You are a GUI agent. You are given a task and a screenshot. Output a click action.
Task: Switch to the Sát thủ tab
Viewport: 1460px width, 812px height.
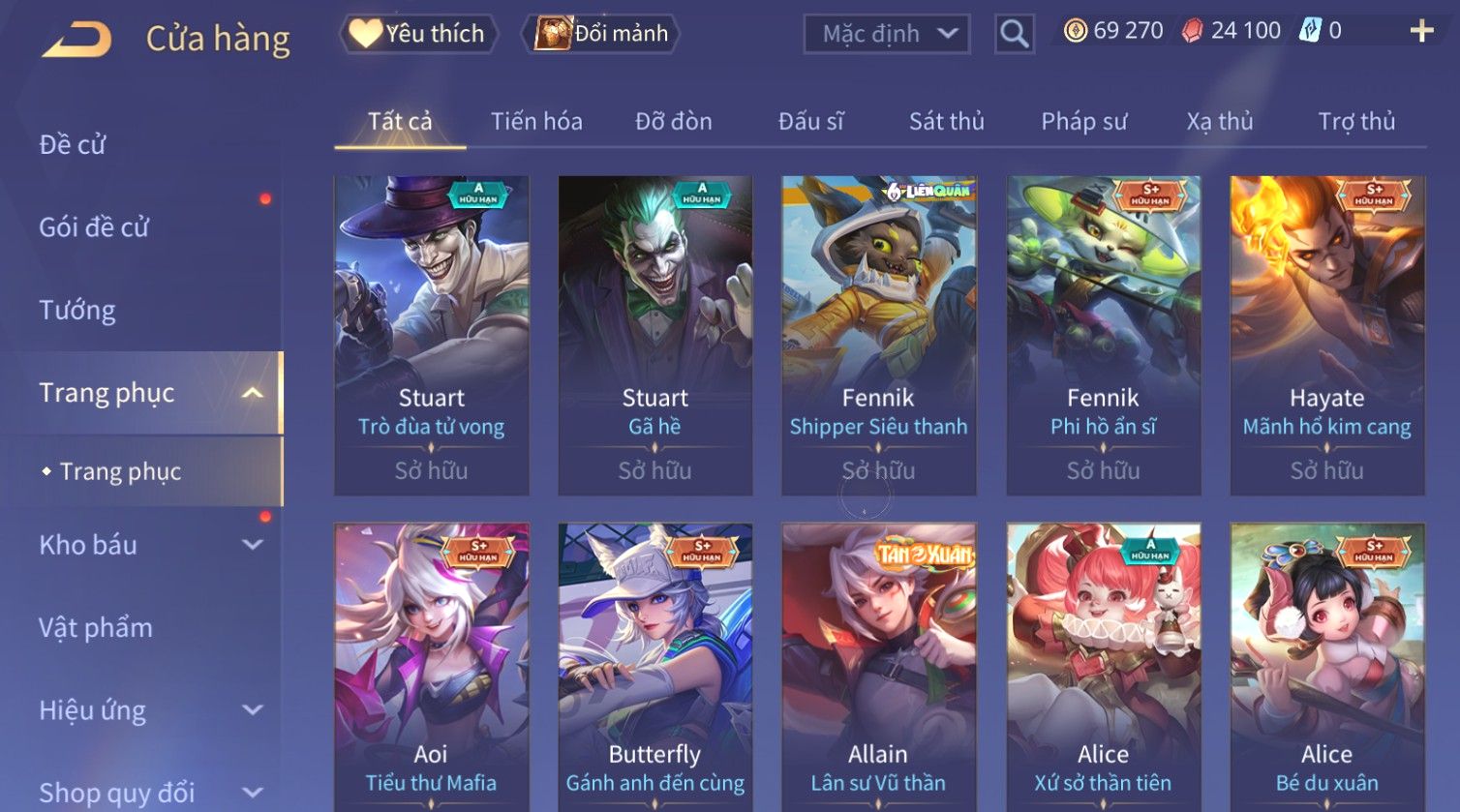pyautogui.click(x=946, y=122)
